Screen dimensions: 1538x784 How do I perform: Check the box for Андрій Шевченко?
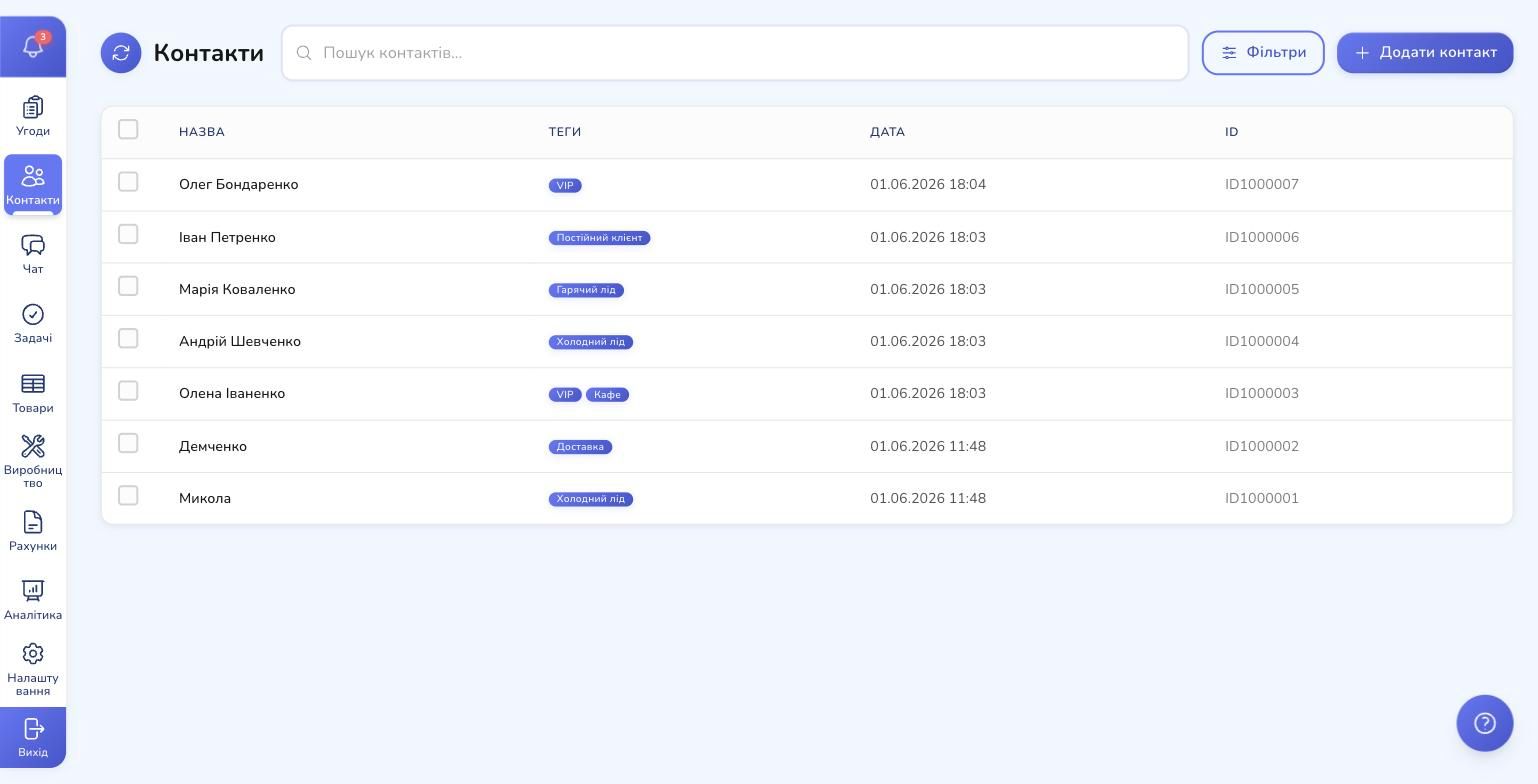(128, 338)
